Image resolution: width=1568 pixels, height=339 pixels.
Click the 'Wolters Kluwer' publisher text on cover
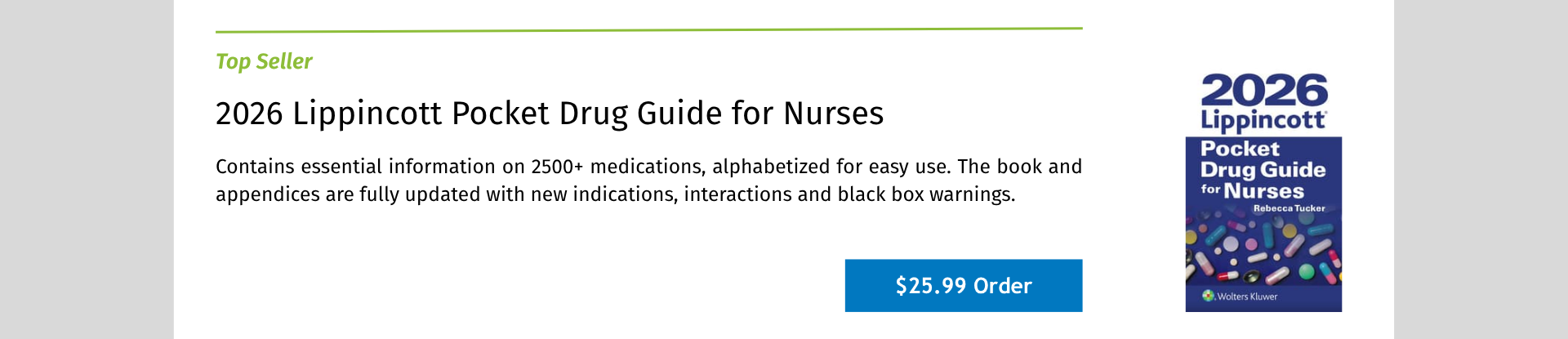click(x=1247, y=297)
